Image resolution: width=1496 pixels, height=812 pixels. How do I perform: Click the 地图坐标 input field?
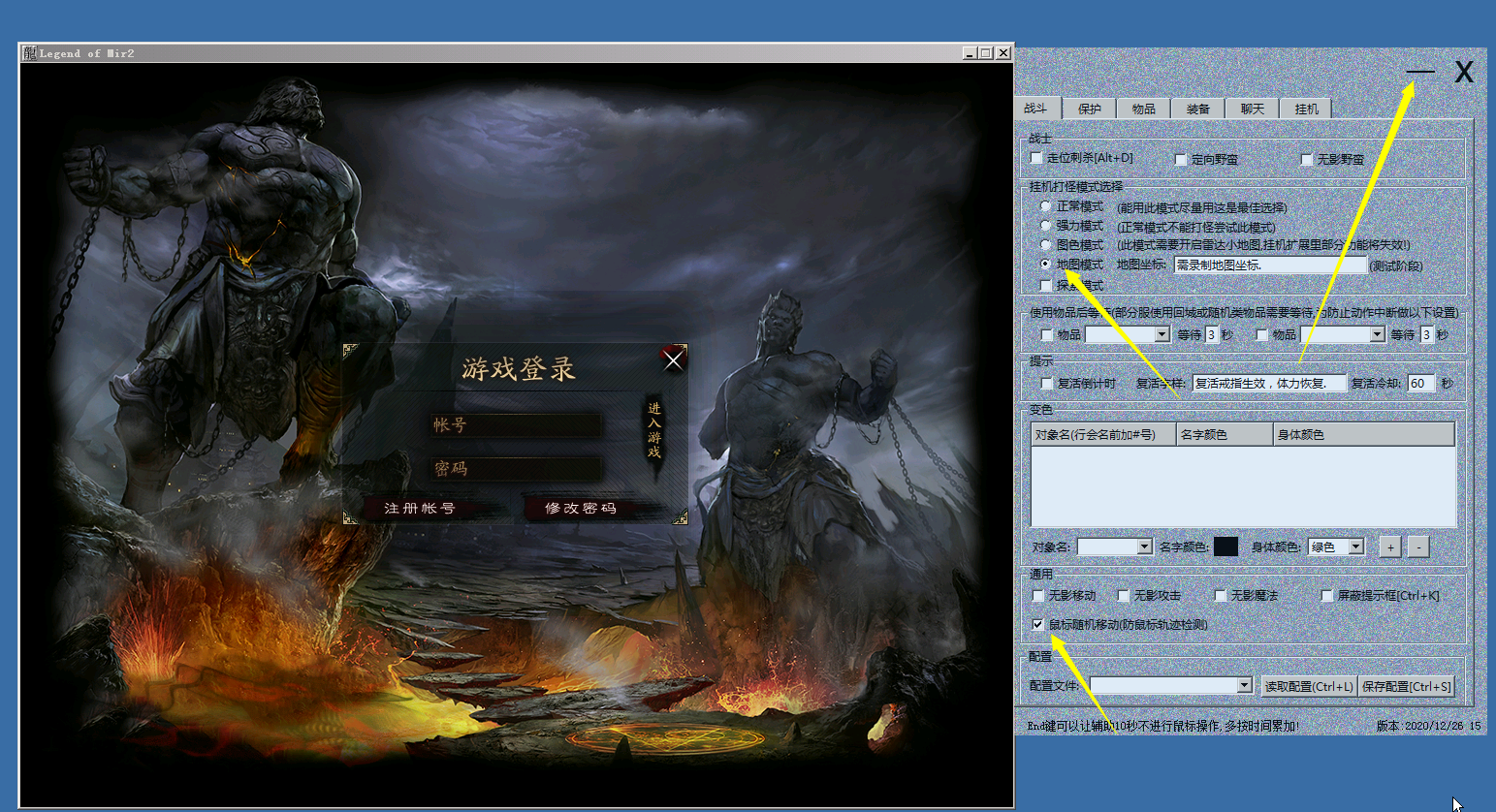pyautogui.click(x=1270, y=265)
